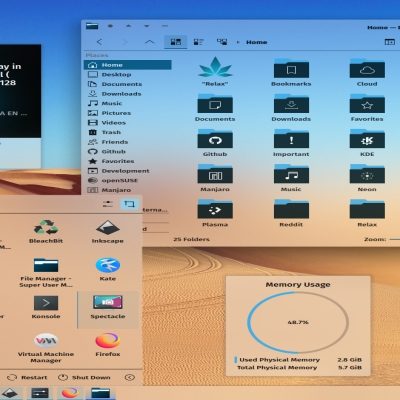
Task: Select Manjaro folder in file view
Action: [215, 174]
